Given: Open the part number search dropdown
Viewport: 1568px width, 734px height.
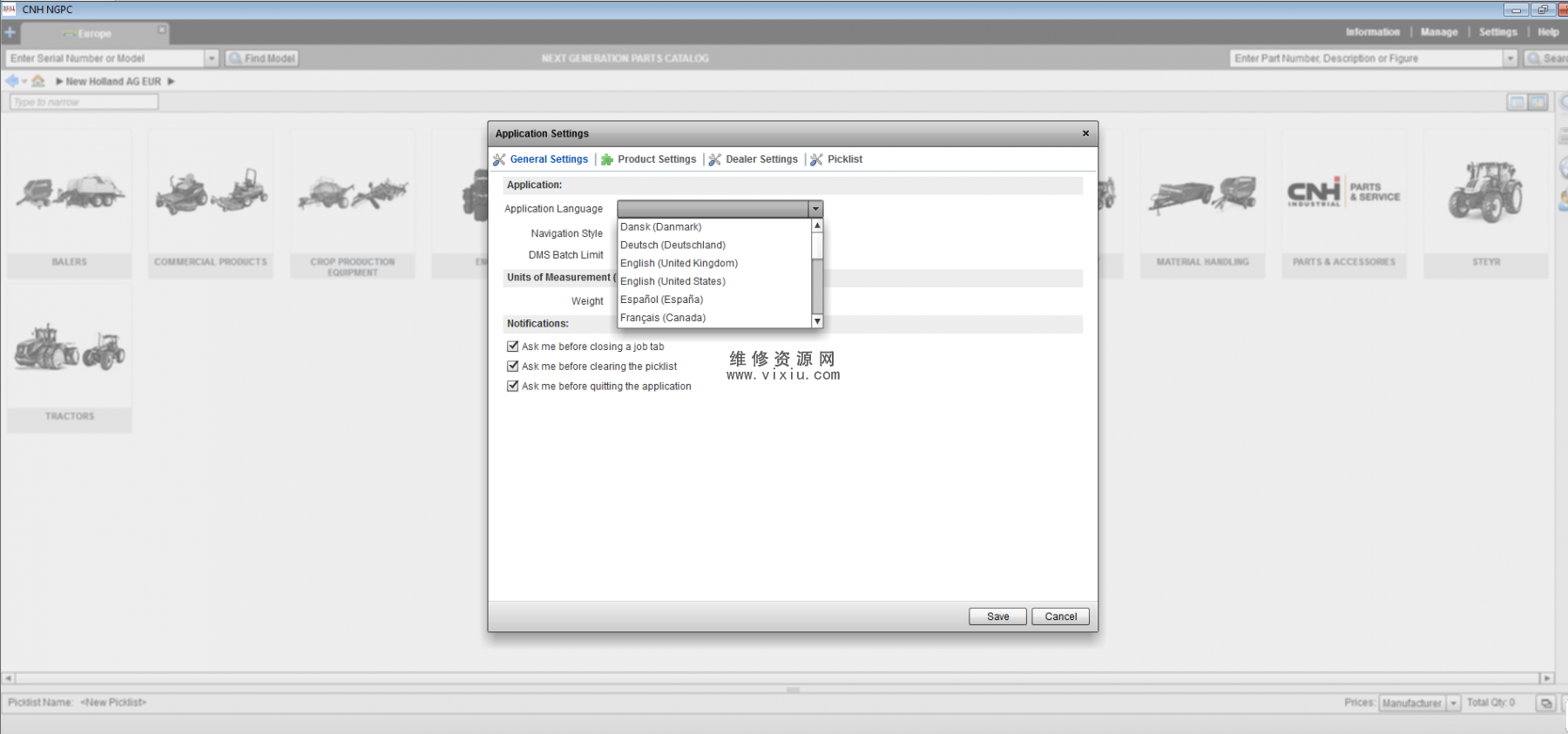Looking at the screenshot, I should point(1510,58).
